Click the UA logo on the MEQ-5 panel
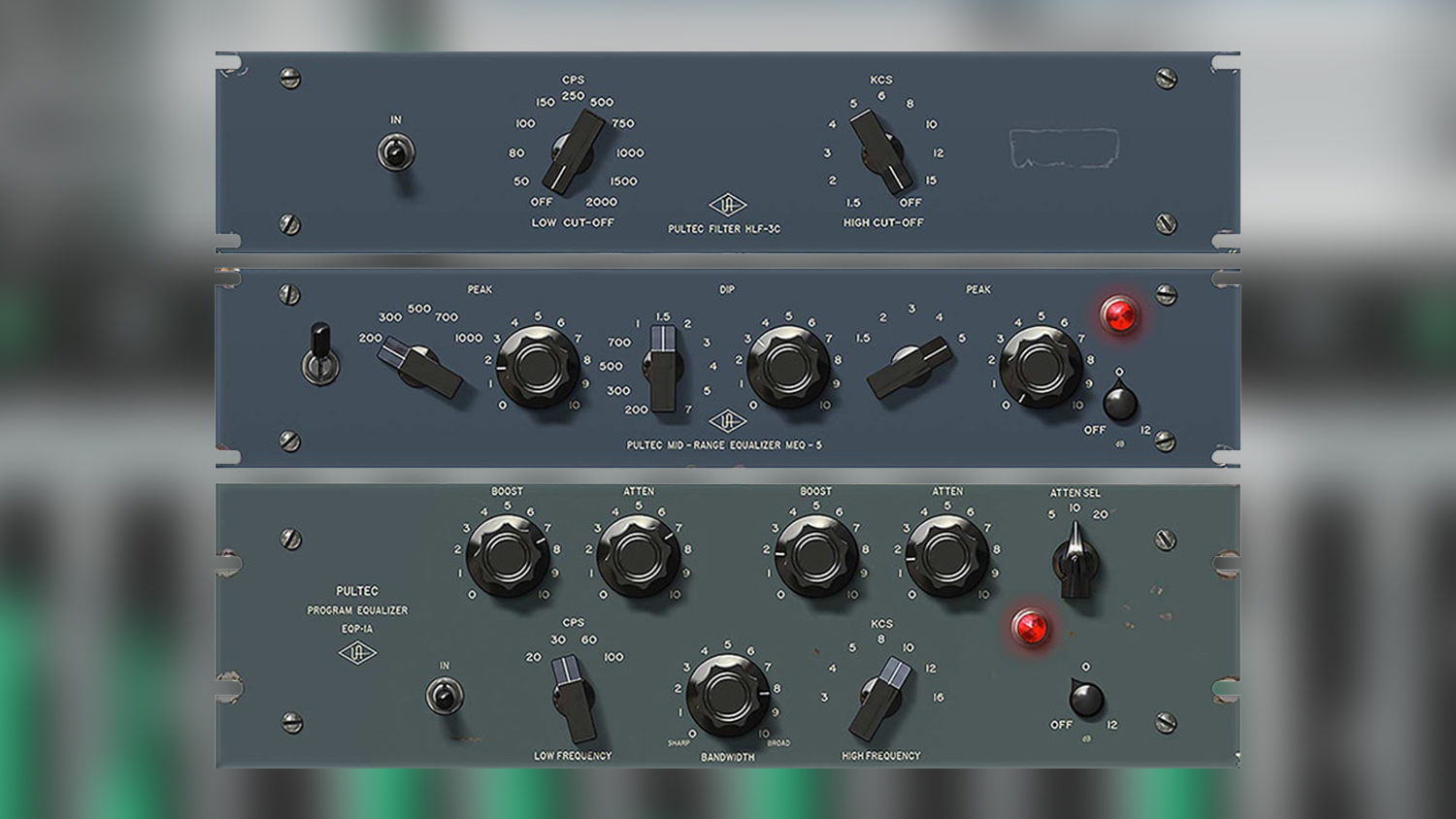This screenshot has height=819, width=1456. (727, 421)
